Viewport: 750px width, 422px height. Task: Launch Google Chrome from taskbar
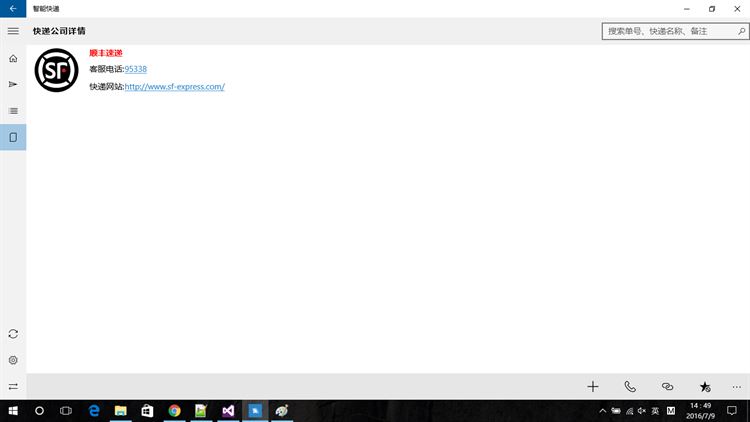point(174,411)
